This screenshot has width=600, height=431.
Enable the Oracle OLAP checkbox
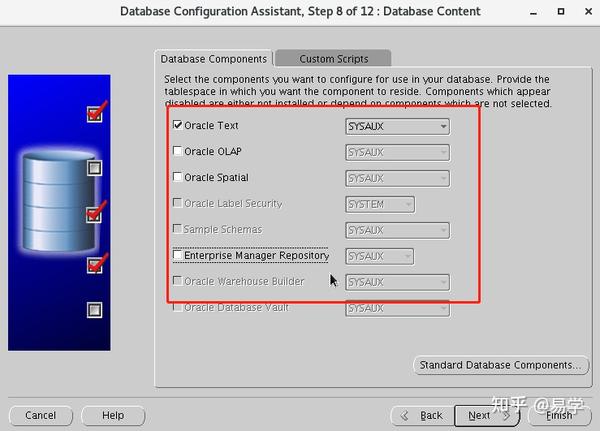[178, 151]
